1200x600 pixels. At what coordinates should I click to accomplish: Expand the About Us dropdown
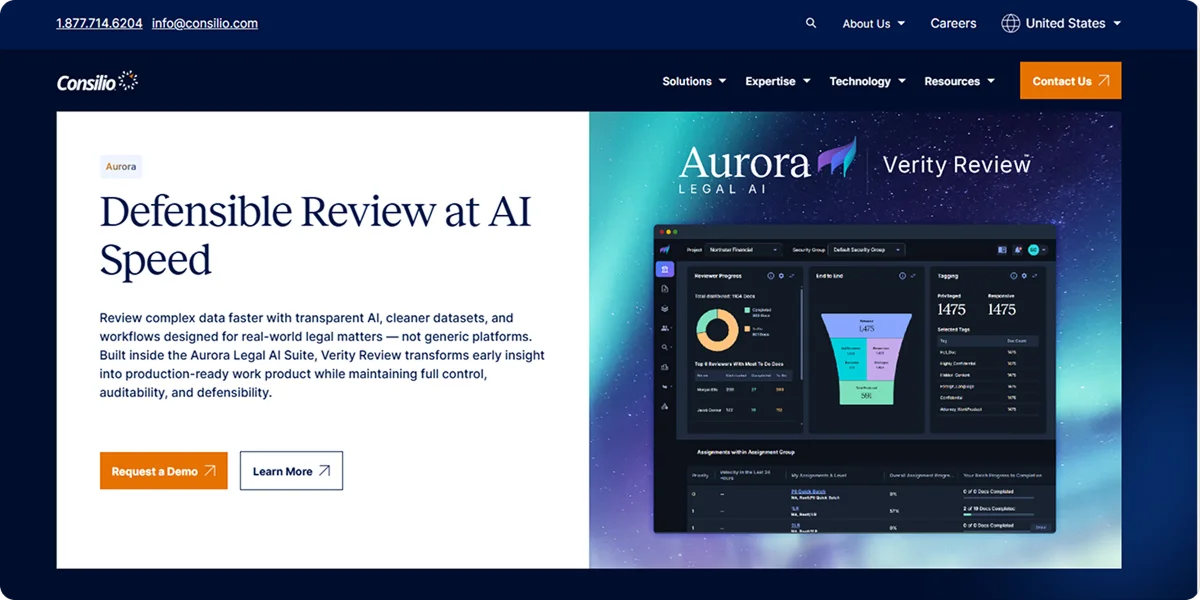[873, 23]
